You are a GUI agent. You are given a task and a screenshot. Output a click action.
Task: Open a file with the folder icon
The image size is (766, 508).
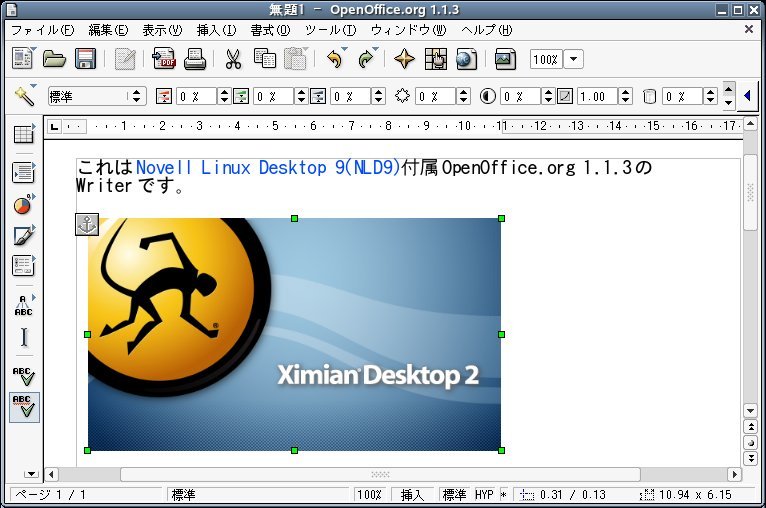point(54,59)
